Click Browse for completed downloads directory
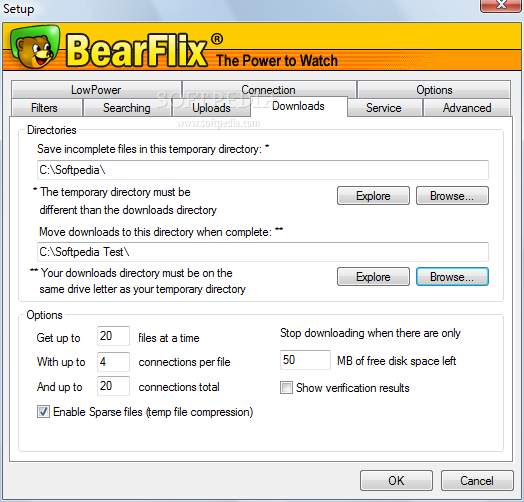 coord(452,277)
